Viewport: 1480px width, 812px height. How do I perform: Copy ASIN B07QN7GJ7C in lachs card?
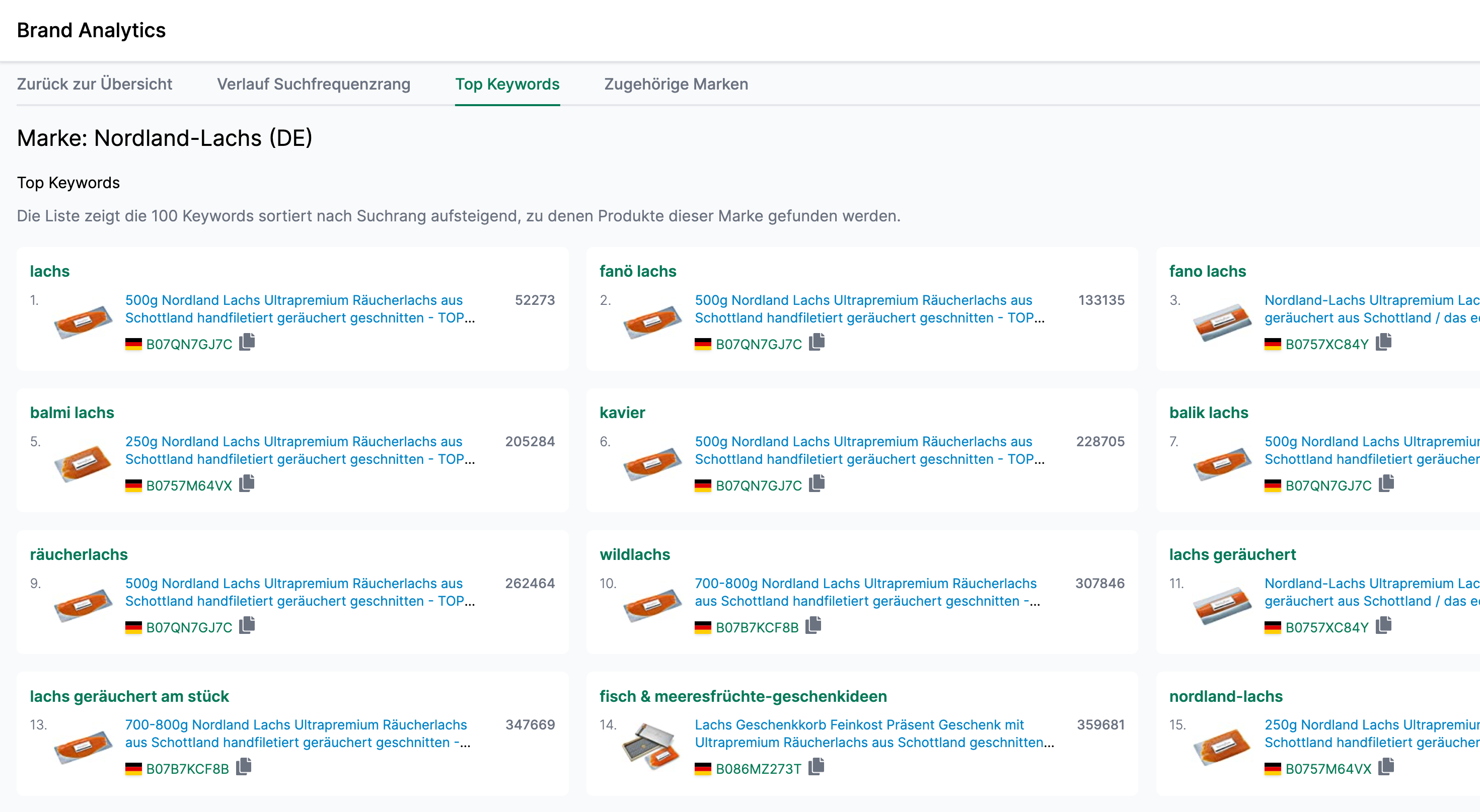(247, 342)
